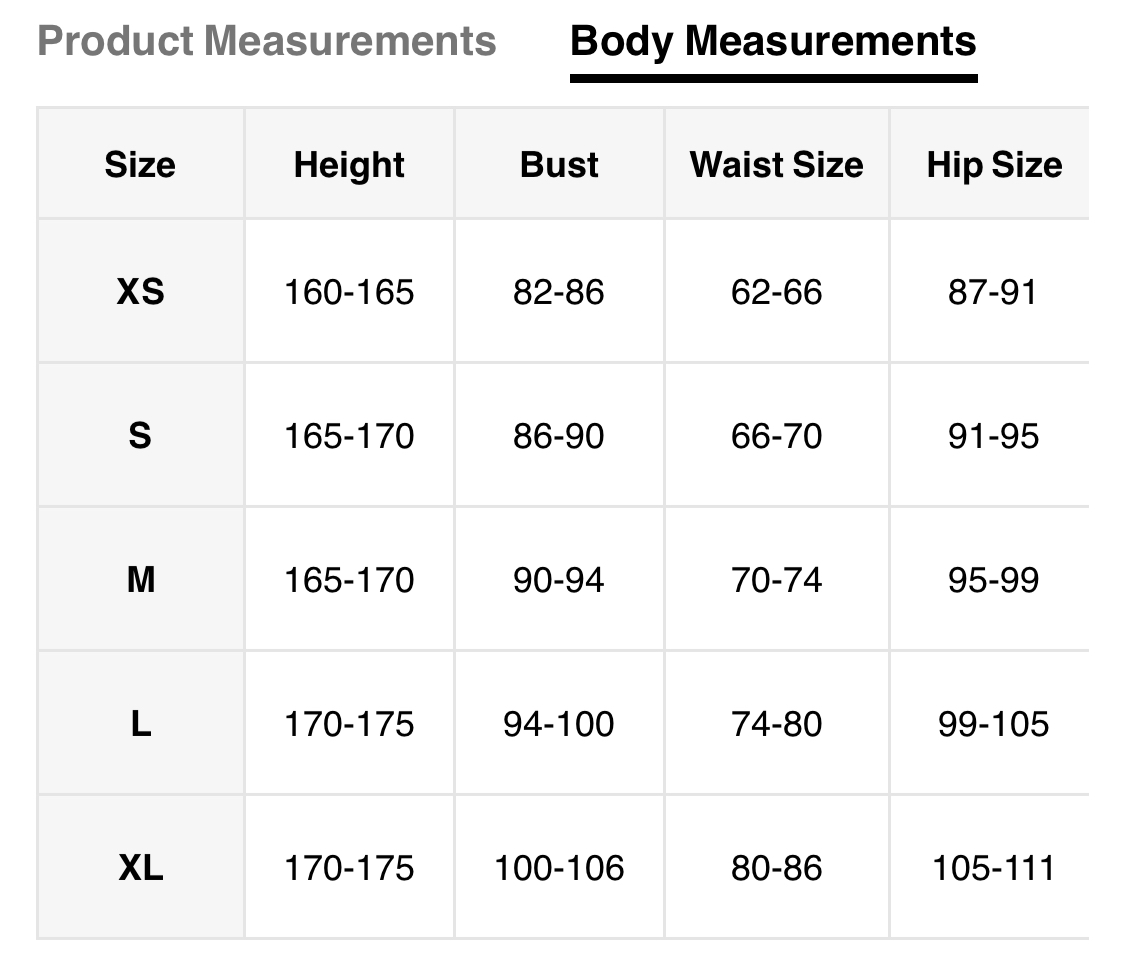Click the Waist Size column header
This screenshot has width=1125, height=954.
[x=776, y=164]
